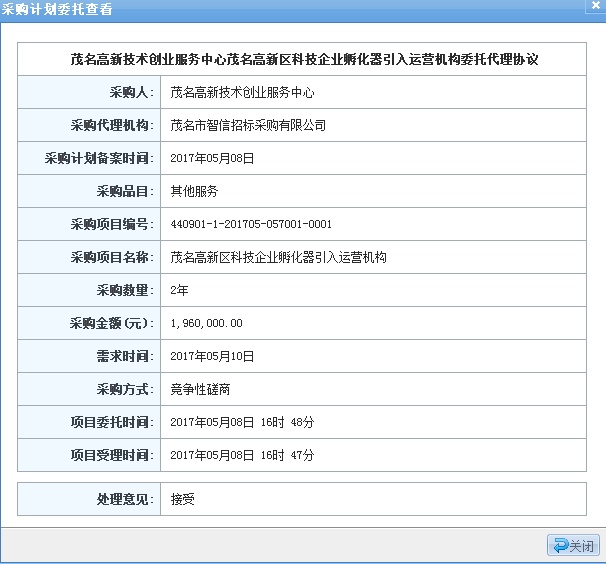Click the 项目委托时间 value ending 48分

242,422
